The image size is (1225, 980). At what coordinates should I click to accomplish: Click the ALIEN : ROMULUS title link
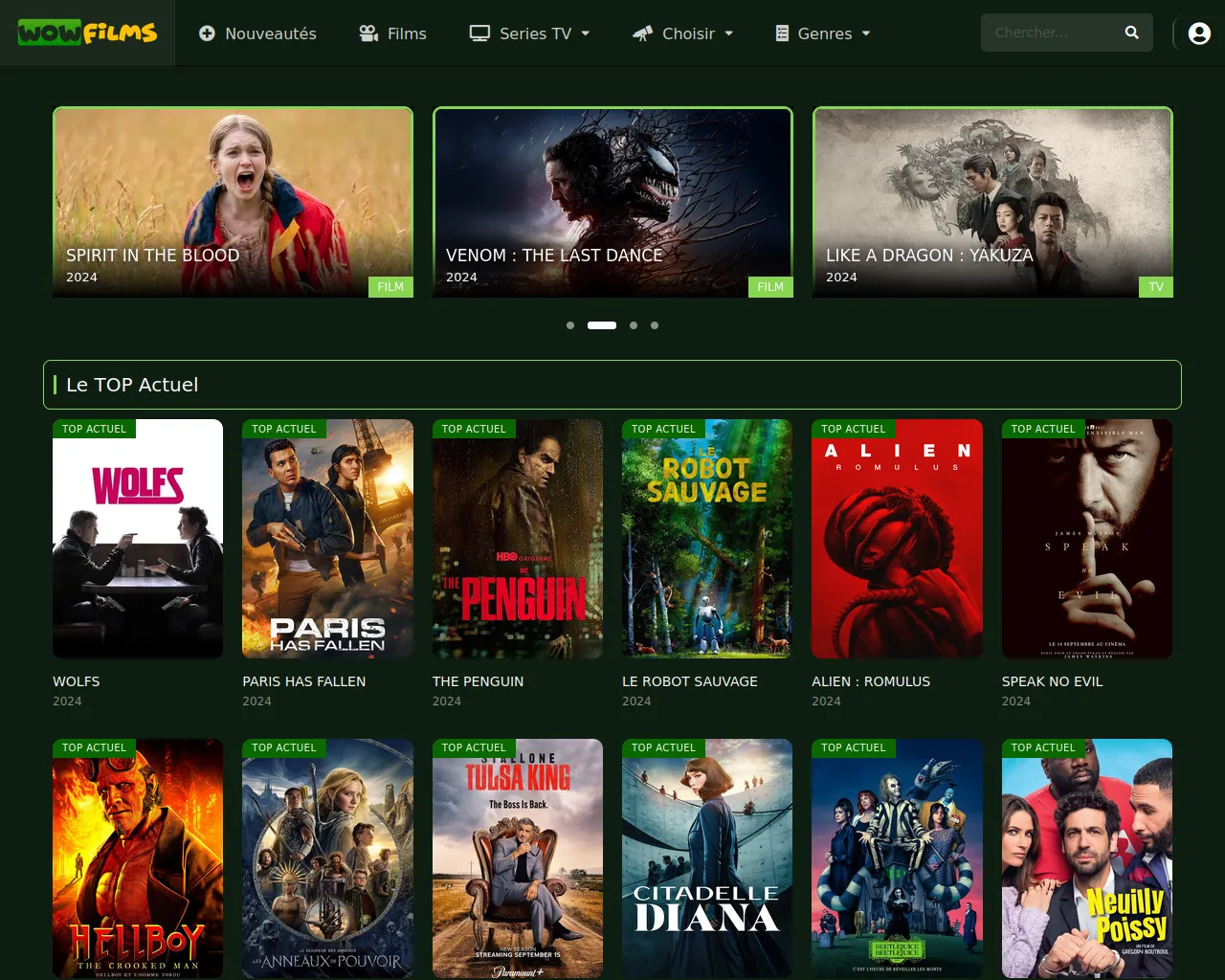pos(871,681)
